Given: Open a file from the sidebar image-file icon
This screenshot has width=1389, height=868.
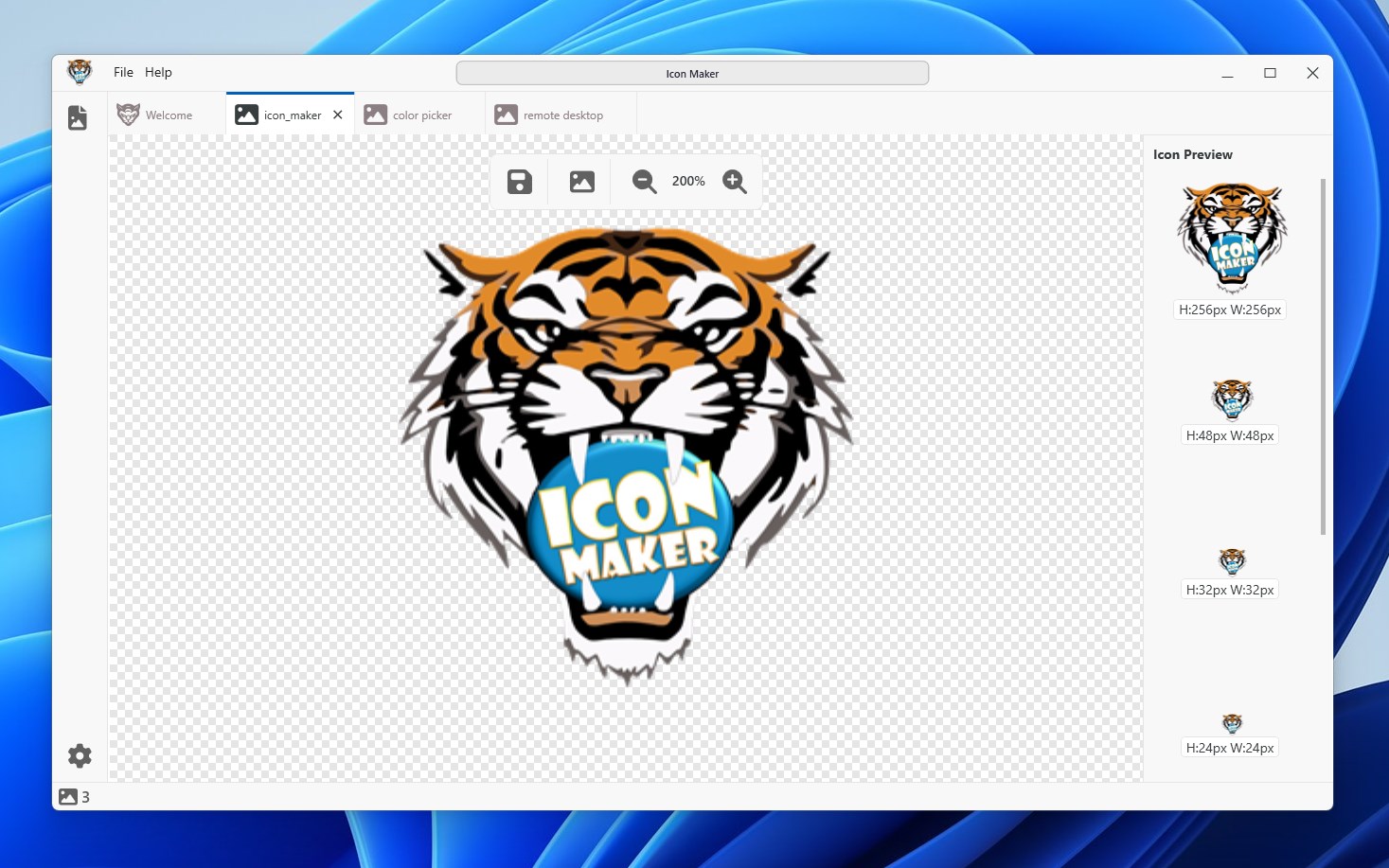Looking at the screenshot, I should click(x=77, y=116).
